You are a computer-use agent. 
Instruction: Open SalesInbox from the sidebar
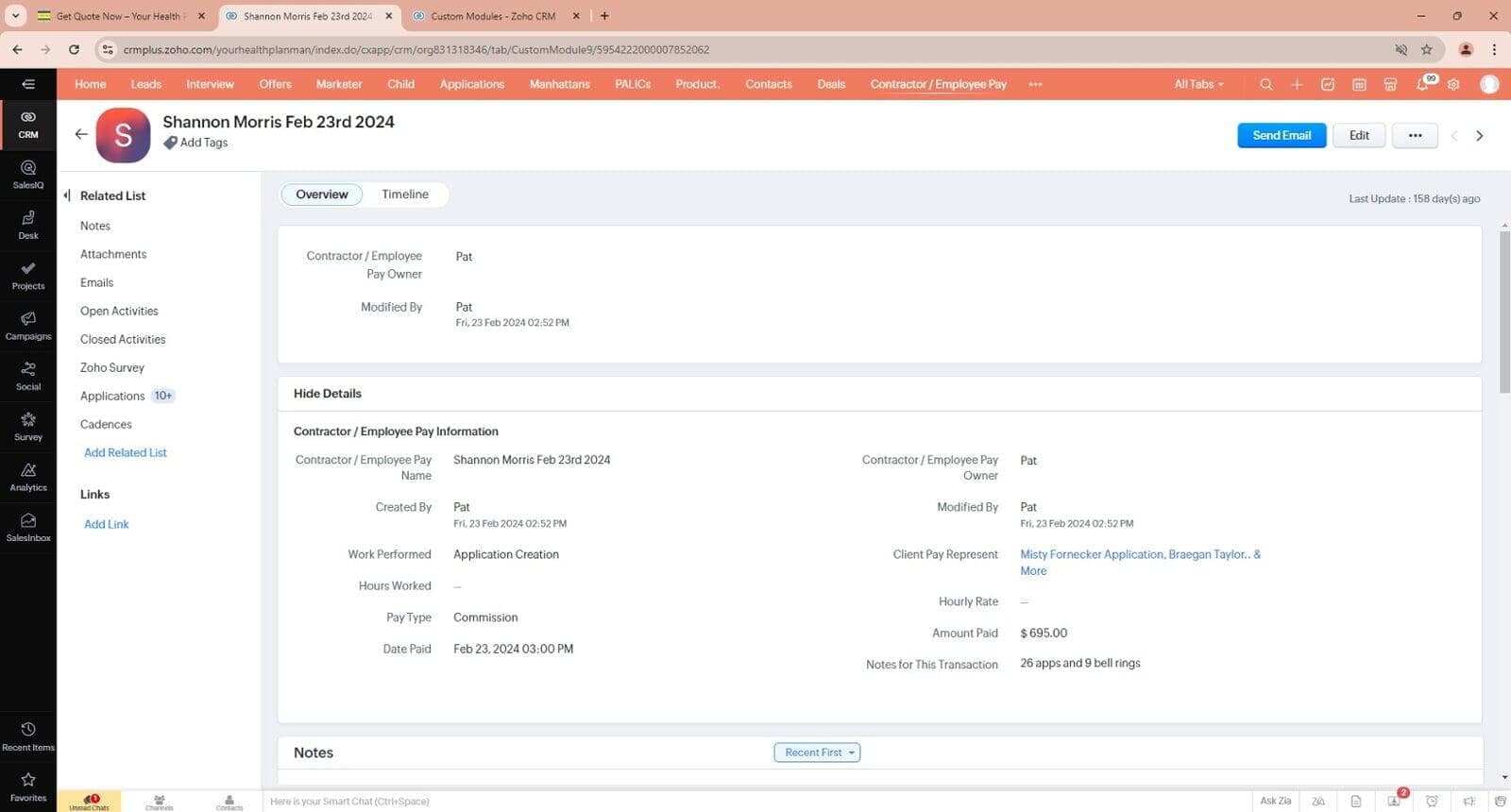point(28,527)
